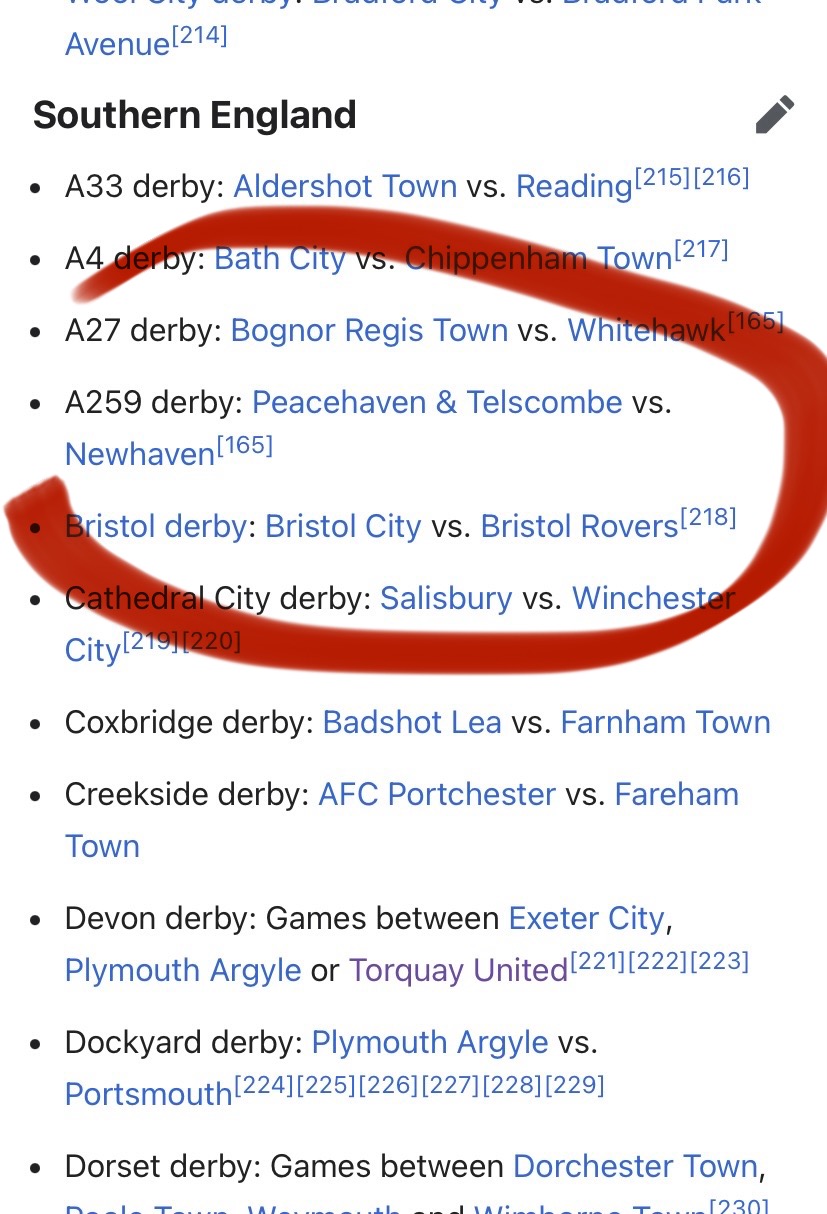Screen dimensions: 827x1214
Task: Open visited Torquay United link
Action: click(458, 970)
